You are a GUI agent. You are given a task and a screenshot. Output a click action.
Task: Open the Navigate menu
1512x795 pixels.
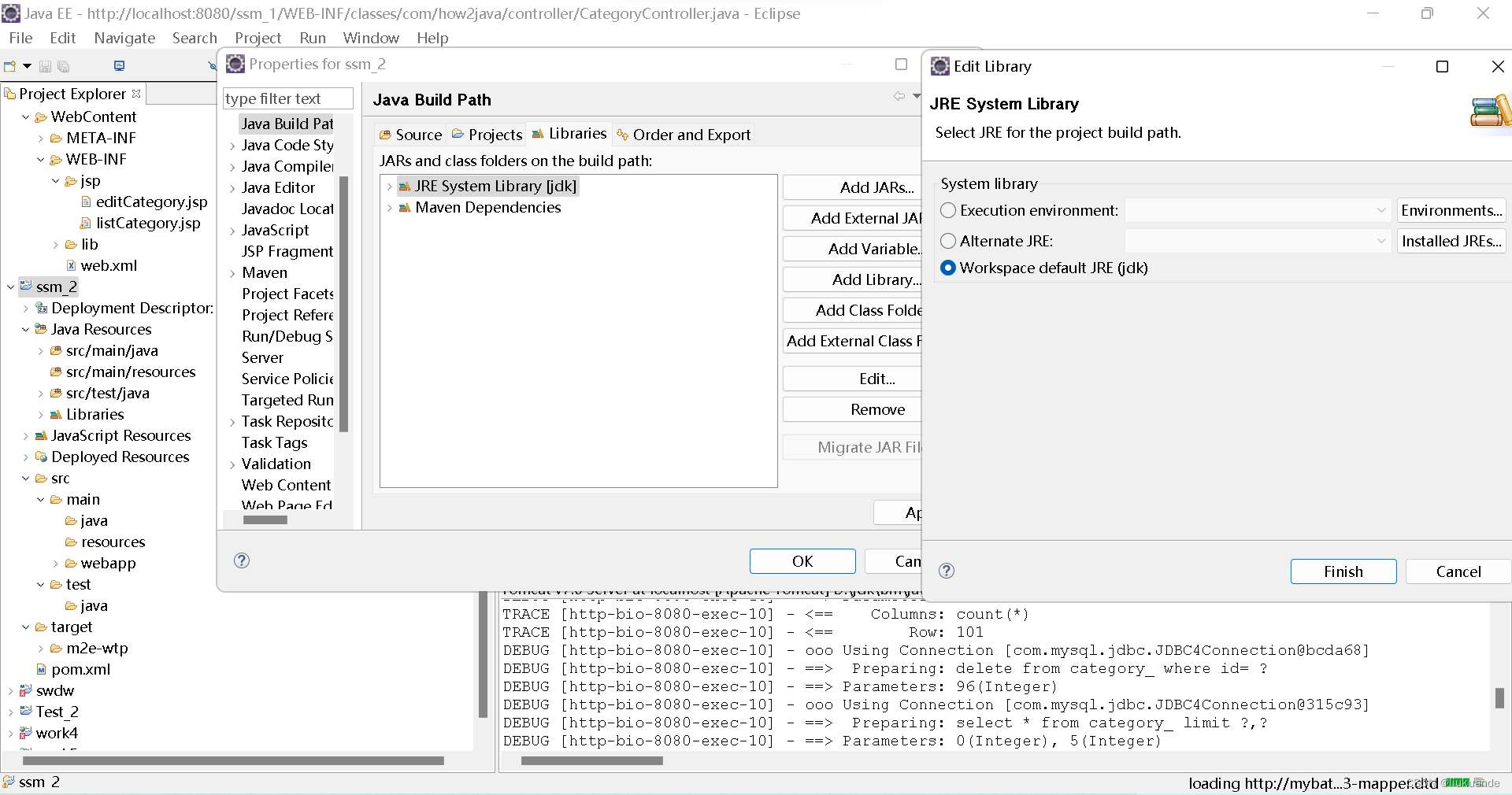click(124, 38)
